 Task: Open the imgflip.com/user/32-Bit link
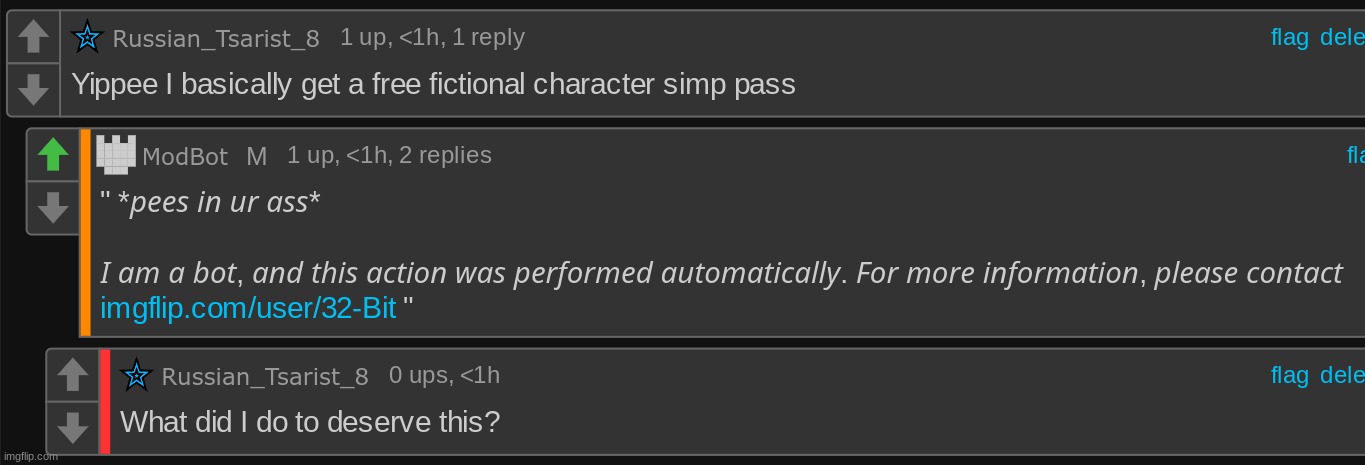click(x=249, y=308)
